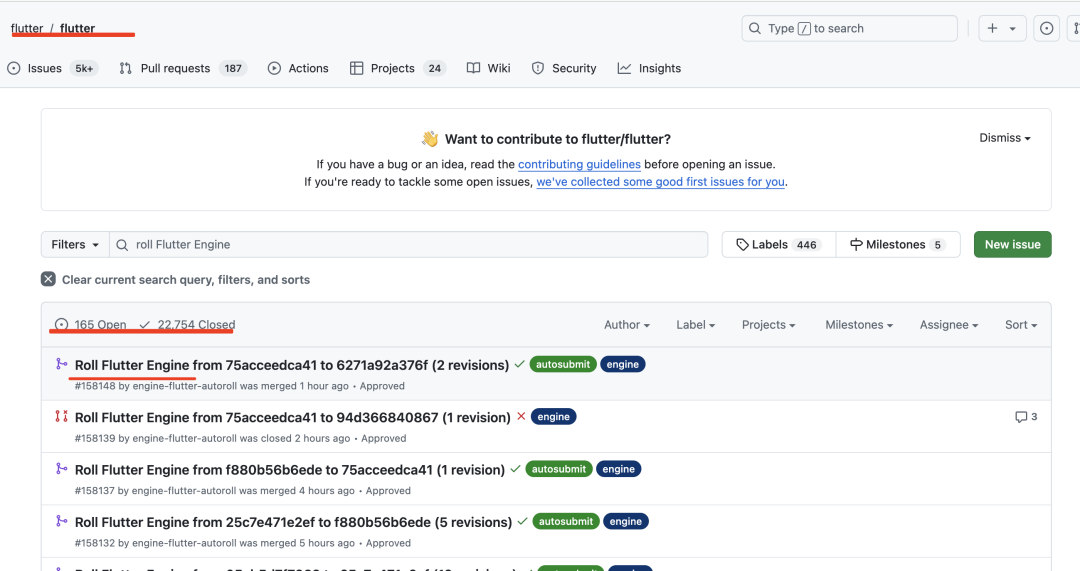1080x571 pixels.
Task: Click the merged PR icon for #158137
Action: coord(61,468)
